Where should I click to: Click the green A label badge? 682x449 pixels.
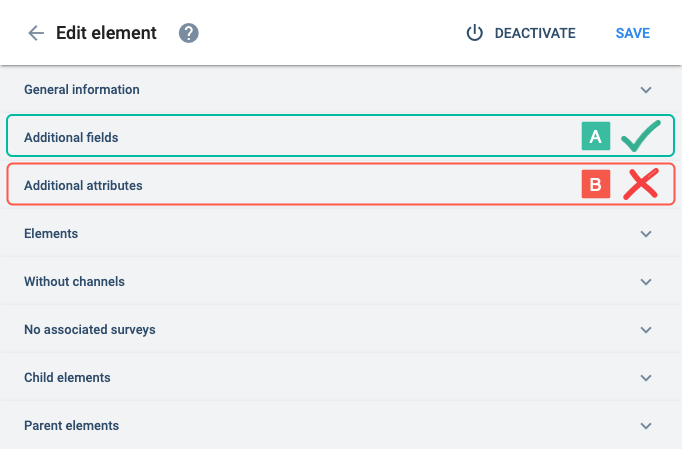click(x=596, y=136)
